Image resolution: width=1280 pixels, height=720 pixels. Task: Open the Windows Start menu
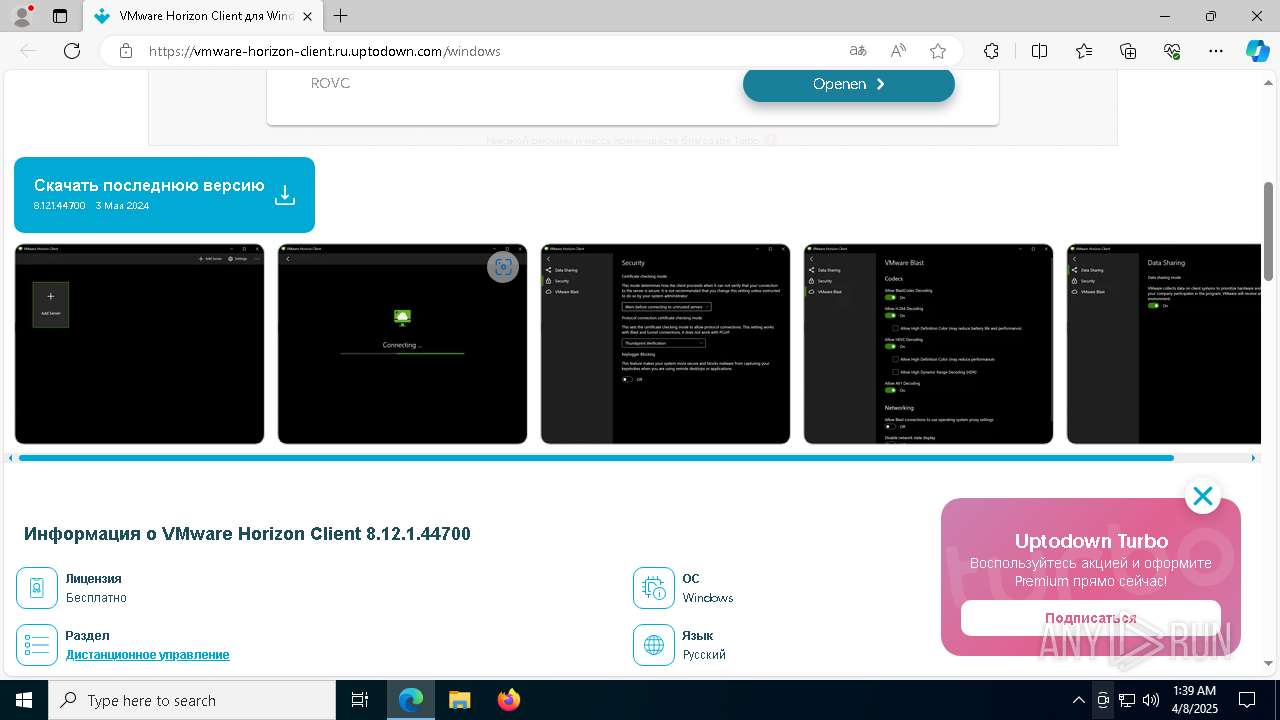(24, 700)
